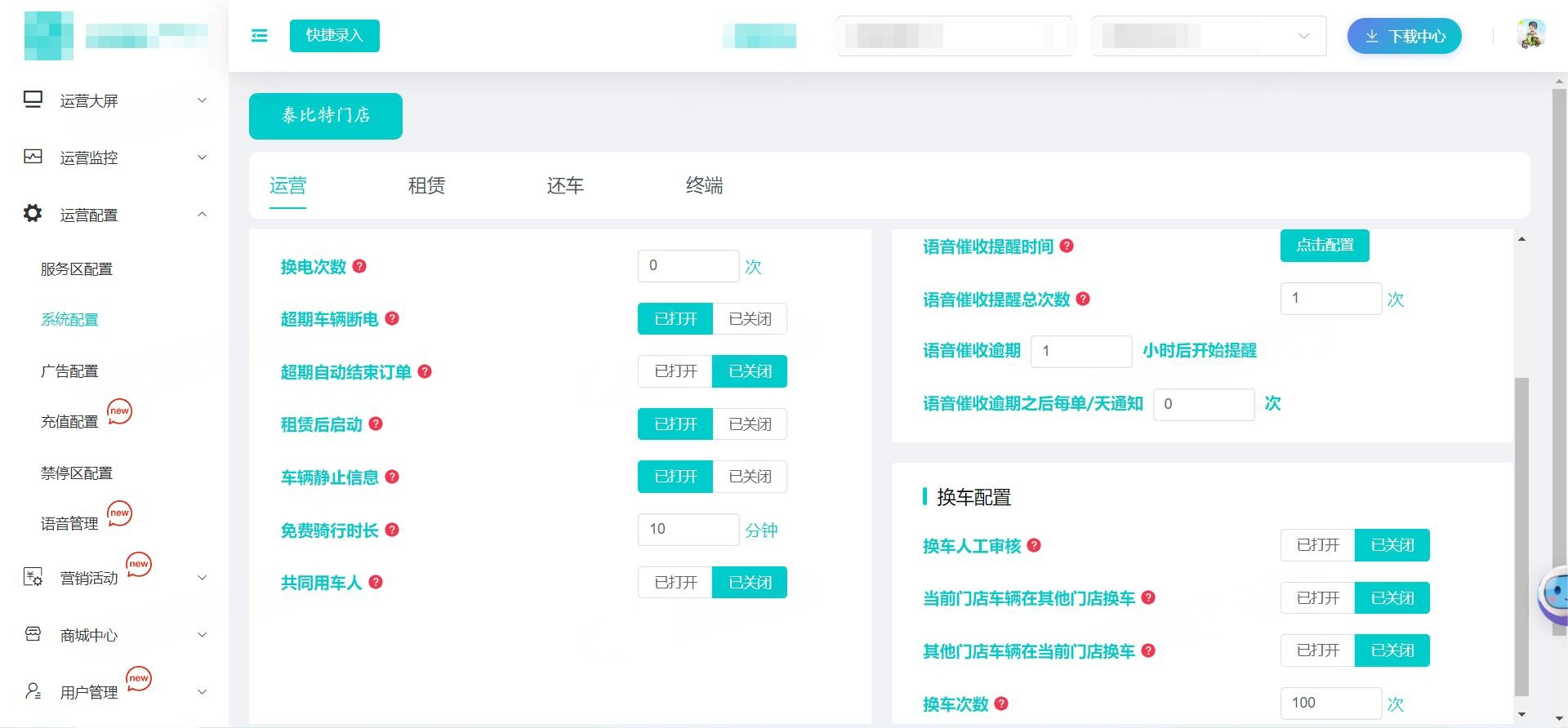Open the blurred header dropdown selector
The width and height of the screenshot is (1568, 728).
coord(1209,36)
